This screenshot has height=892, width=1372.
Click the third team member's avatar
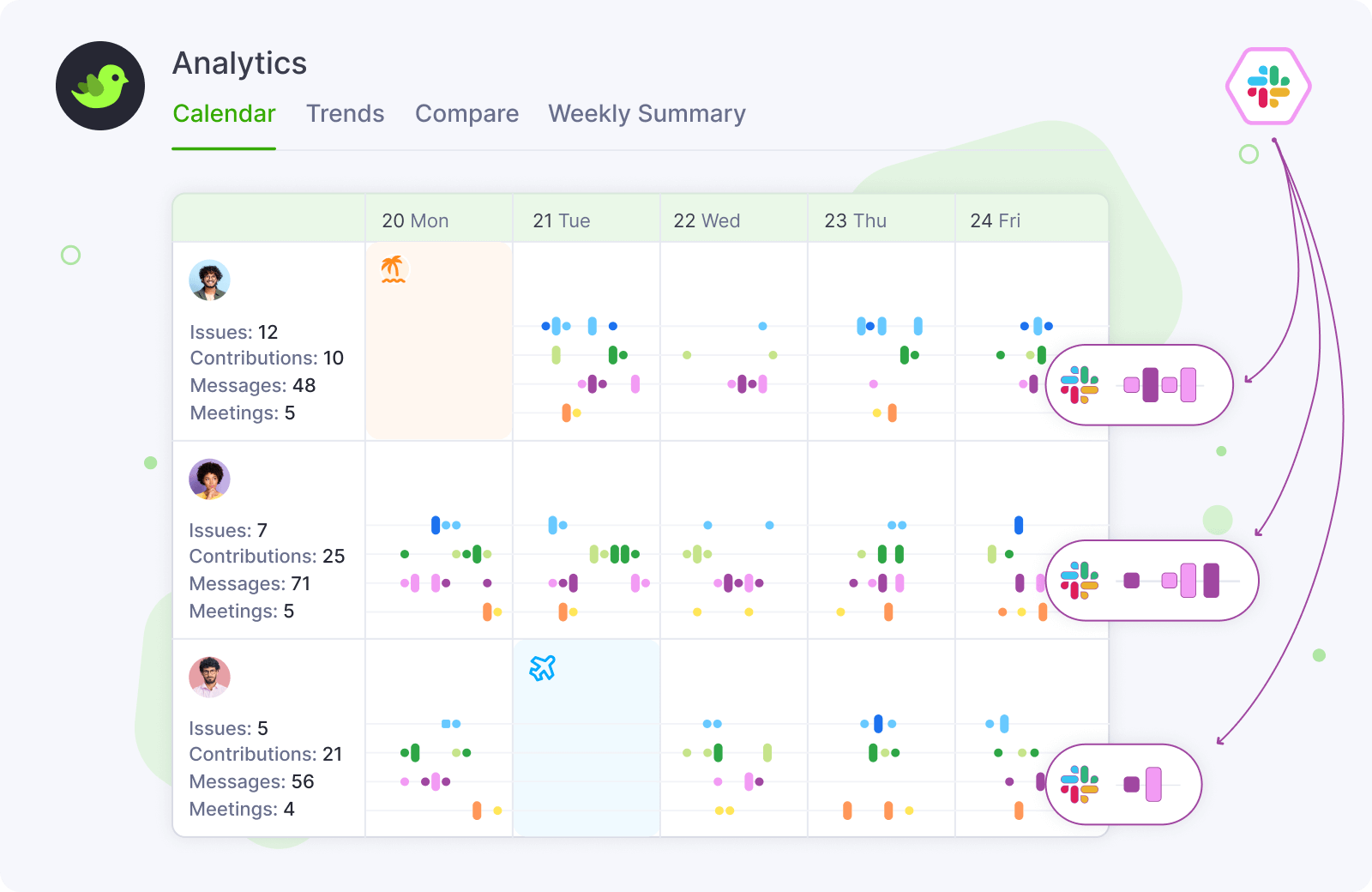coord(209,677)
